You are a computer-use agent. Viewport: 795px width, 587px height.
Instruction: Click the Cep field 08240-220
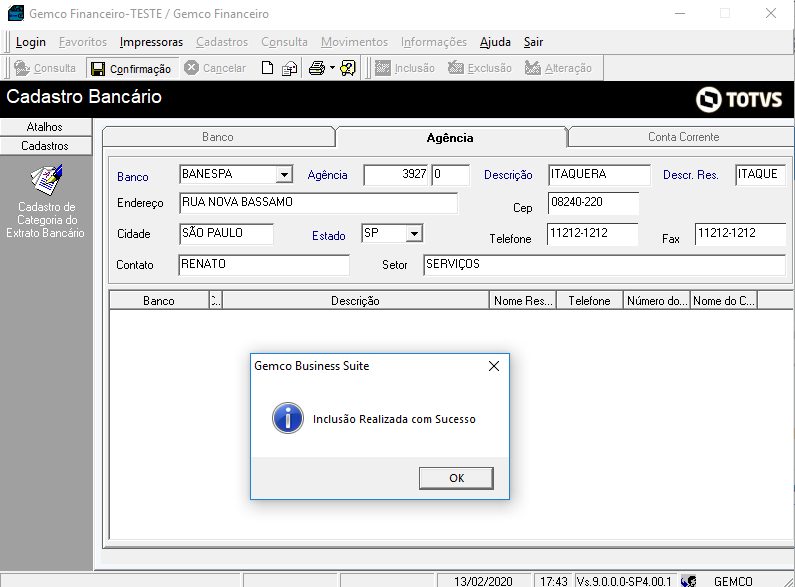pos(593,202)
